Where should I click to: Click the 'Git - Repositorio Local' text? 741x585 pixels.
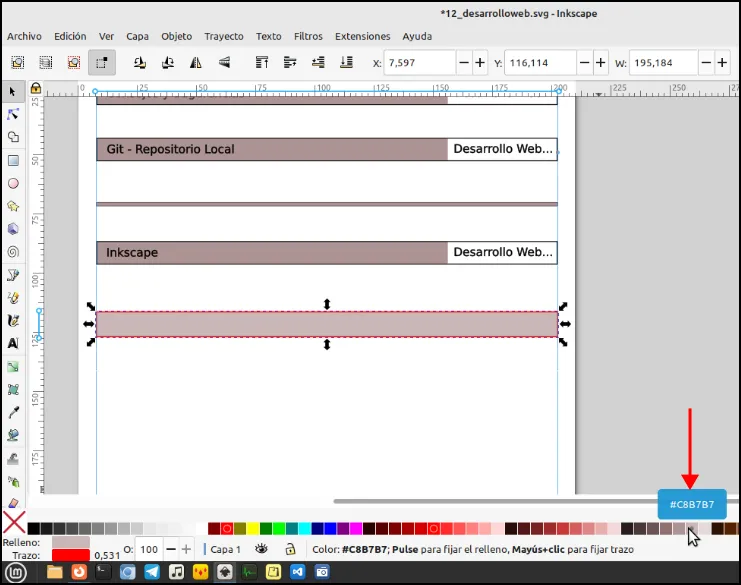point(170,149)
